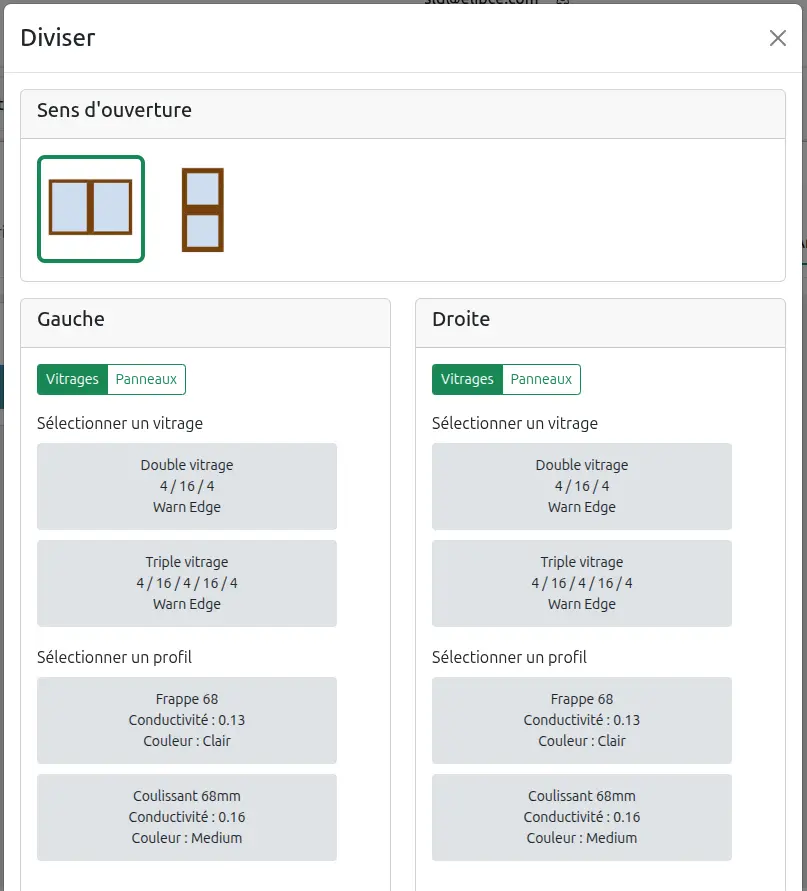Switch to Vitrages tab in Gauche panel
Viewport: 807px width, 891px height.
(x=72, y=380)
